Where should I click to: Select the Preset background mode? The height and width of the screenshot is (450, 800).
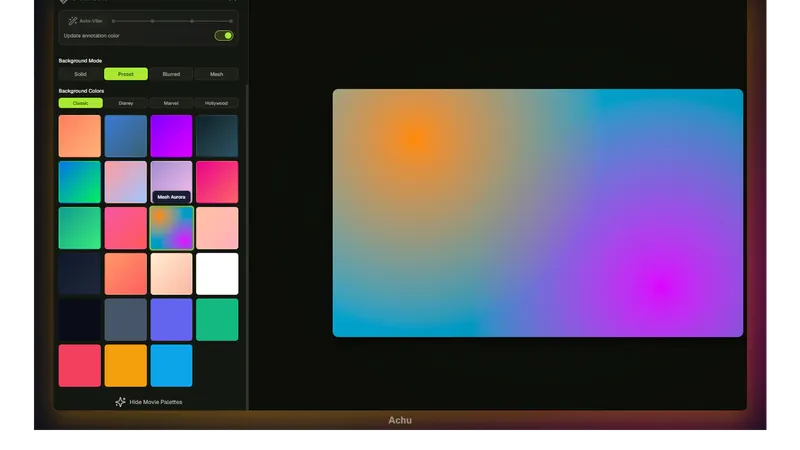[126, 74]
